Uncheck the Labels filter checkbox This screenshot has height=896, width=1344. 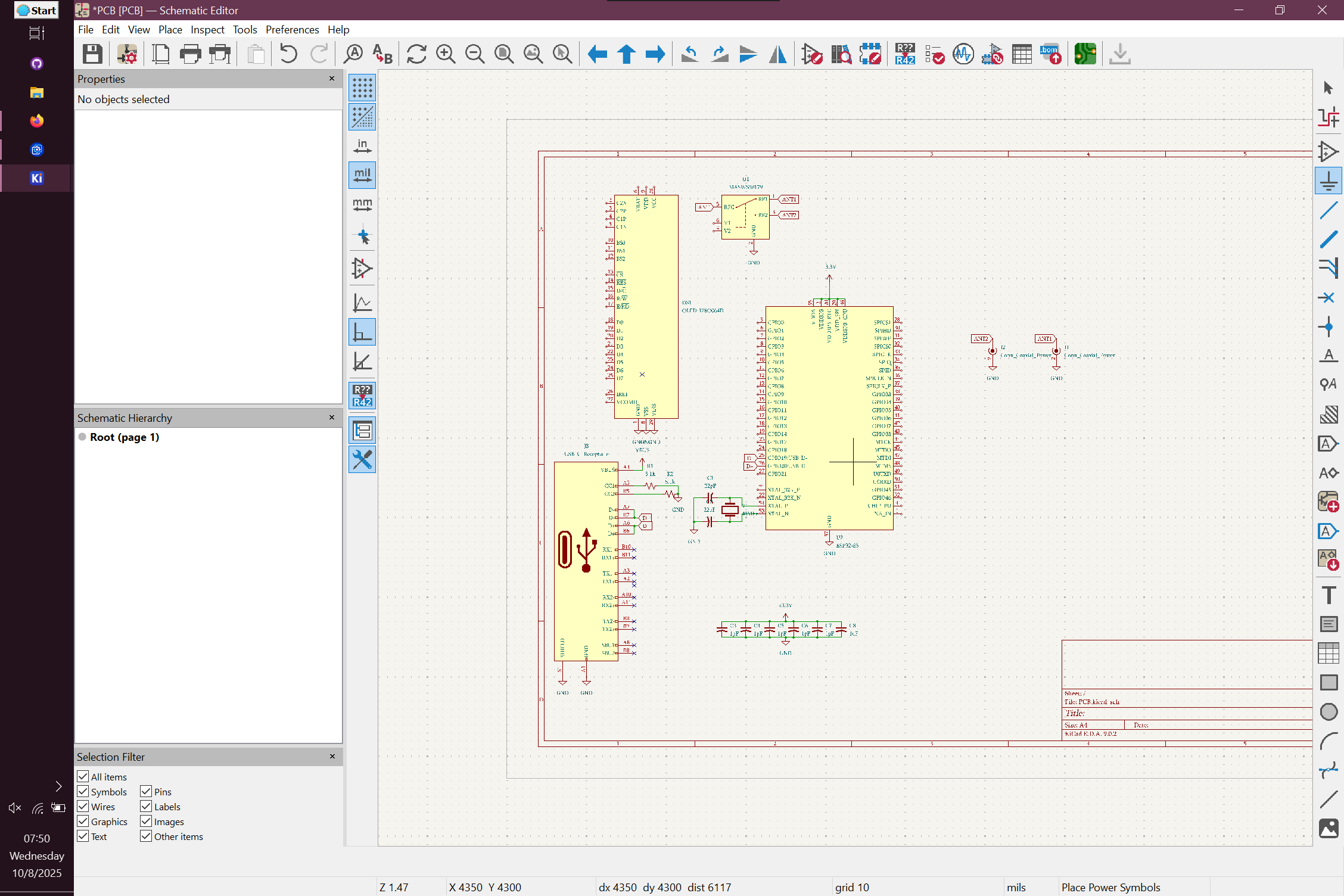coord(147,806)
